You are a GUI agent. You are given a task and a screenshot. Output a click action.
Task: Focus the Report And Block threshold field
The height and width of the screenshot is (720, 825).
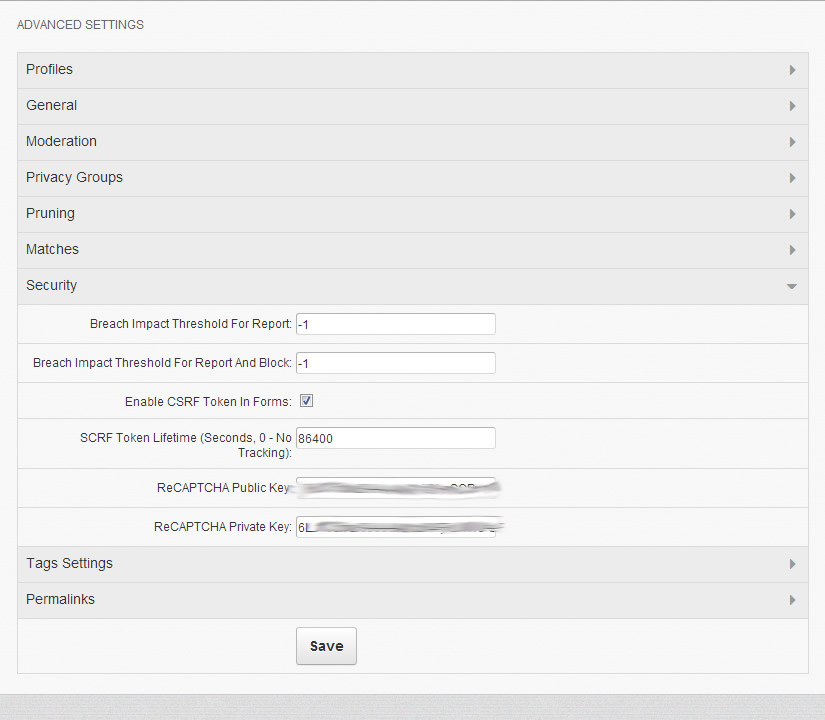[395, 363]
